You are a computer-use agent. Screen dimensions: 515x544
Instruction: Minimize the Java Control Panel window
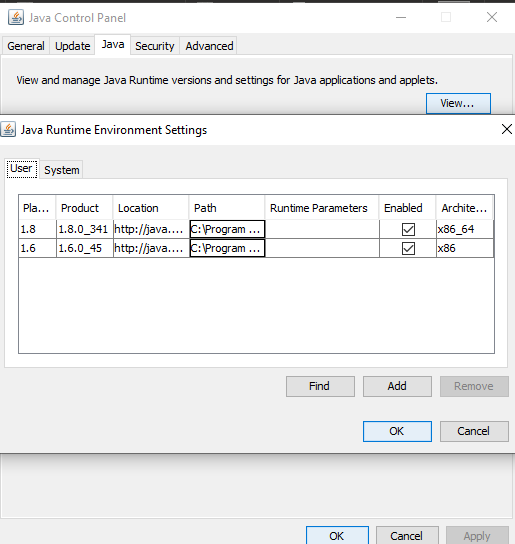401,17
